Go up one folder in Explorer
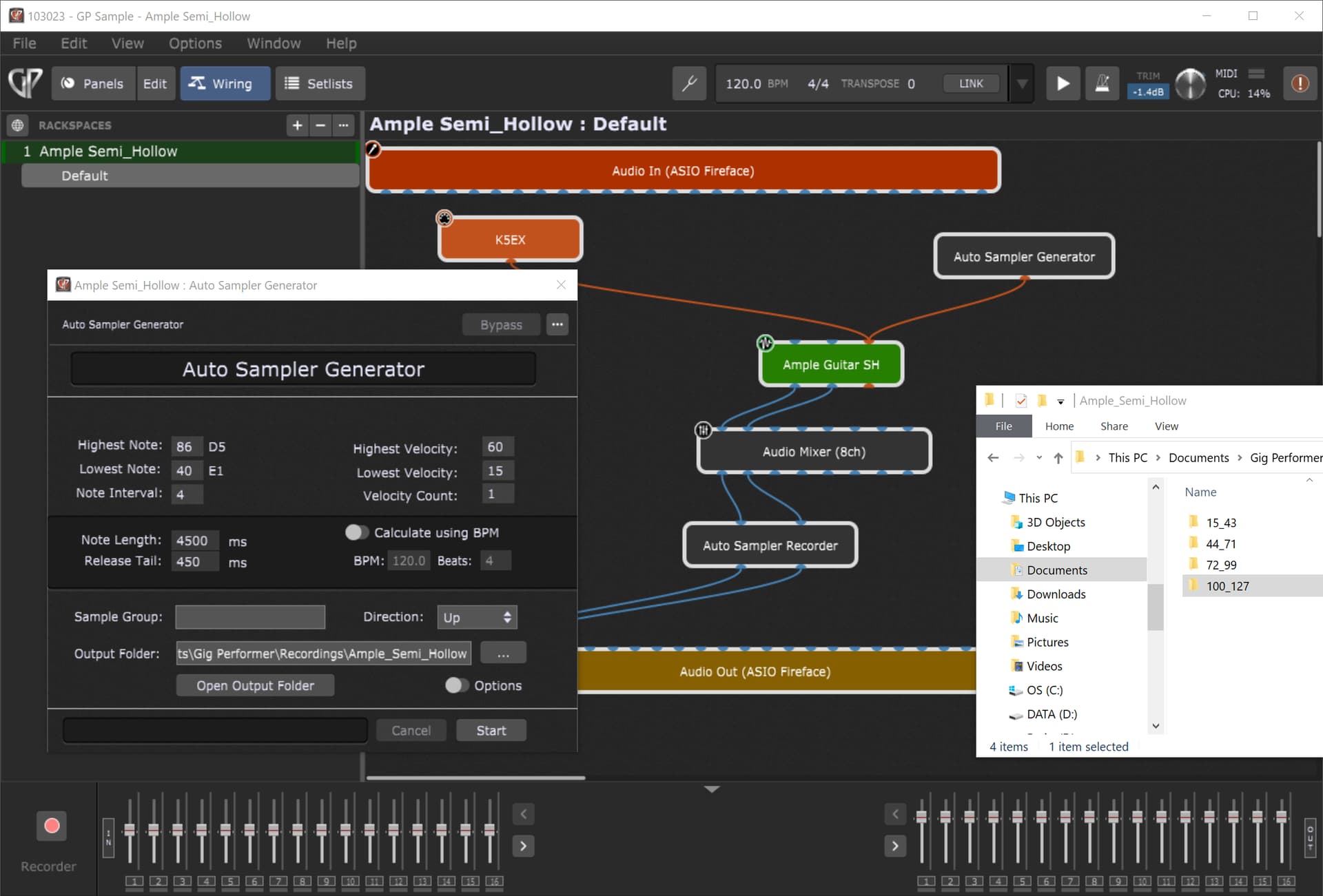Image resolution: width=1323 pixels, height=896 pixels. pyautogui.click(x=1058, y=457)
